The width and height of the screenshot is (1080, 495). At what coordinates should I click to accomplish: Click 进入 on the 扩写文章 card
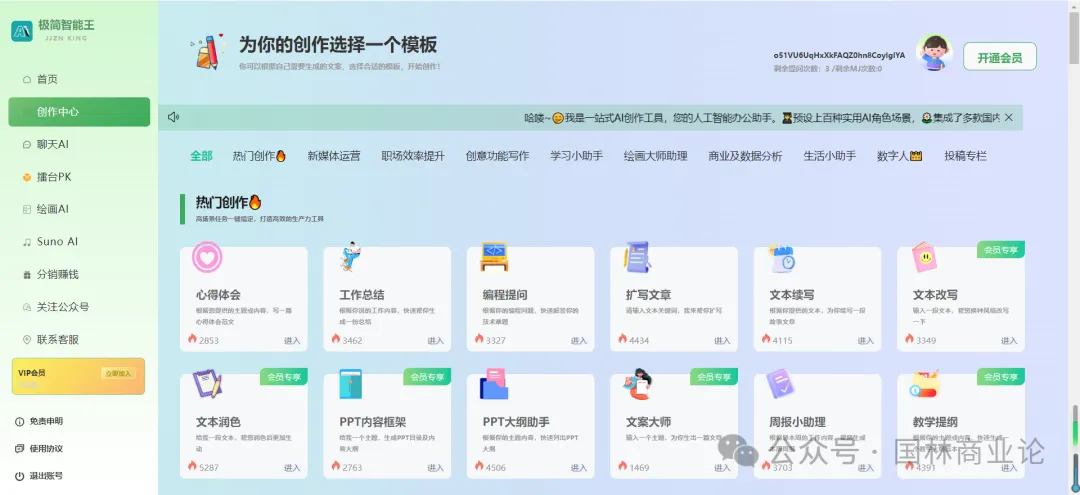[x=722, y=341]
